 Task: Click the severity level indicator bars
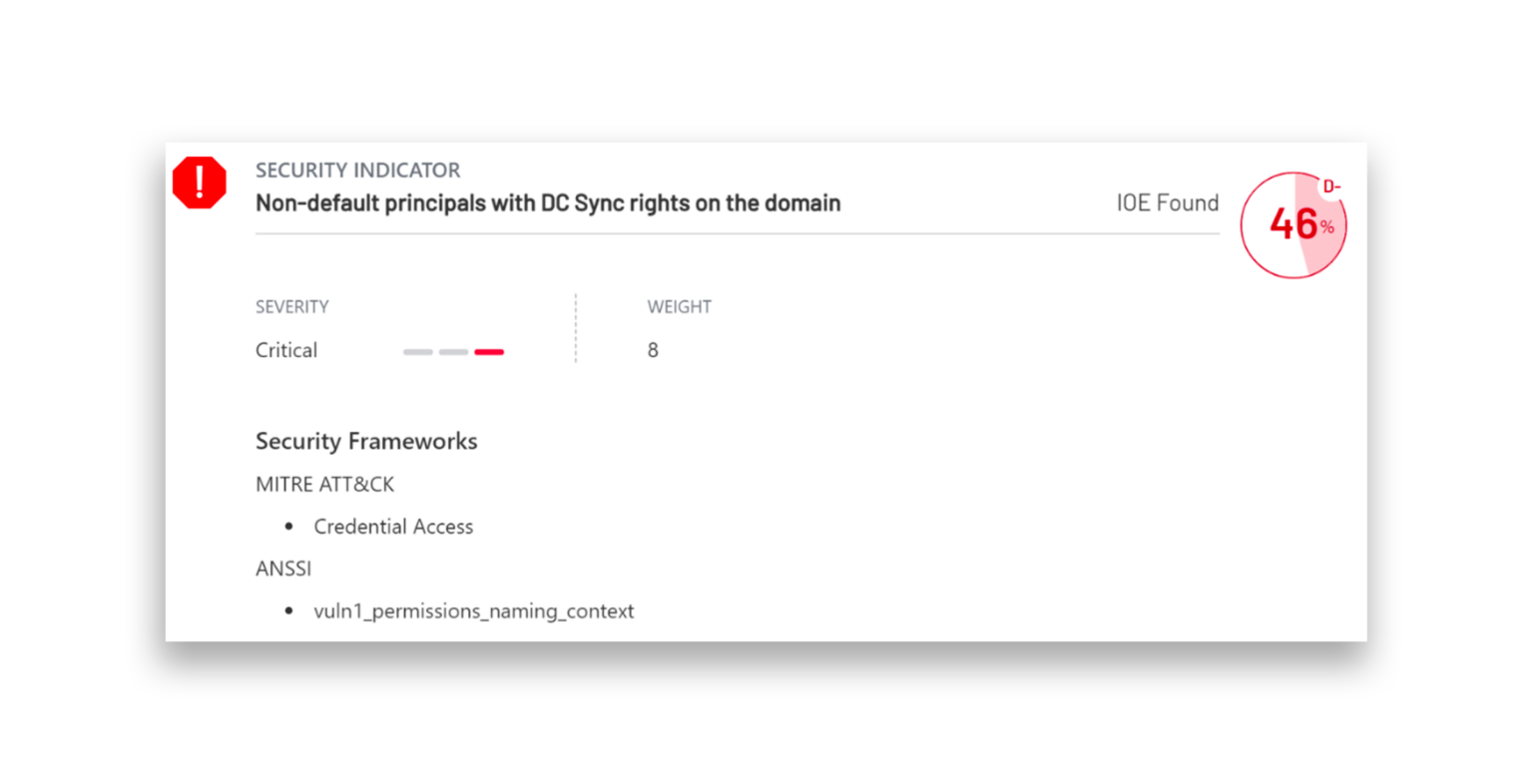453,351
